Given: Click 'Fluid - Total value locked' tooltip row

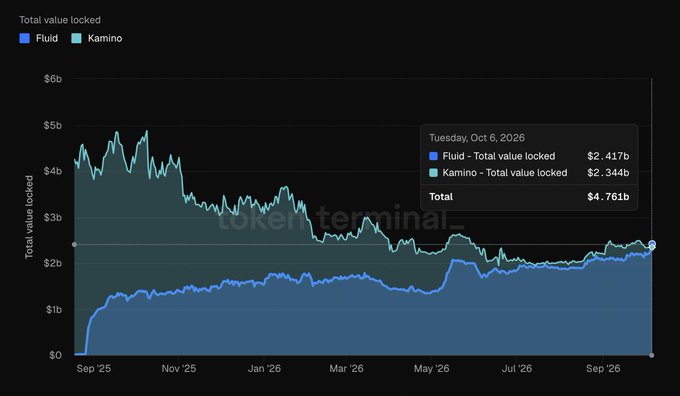Looking at the screenshot, I should (x=529, y=156).
